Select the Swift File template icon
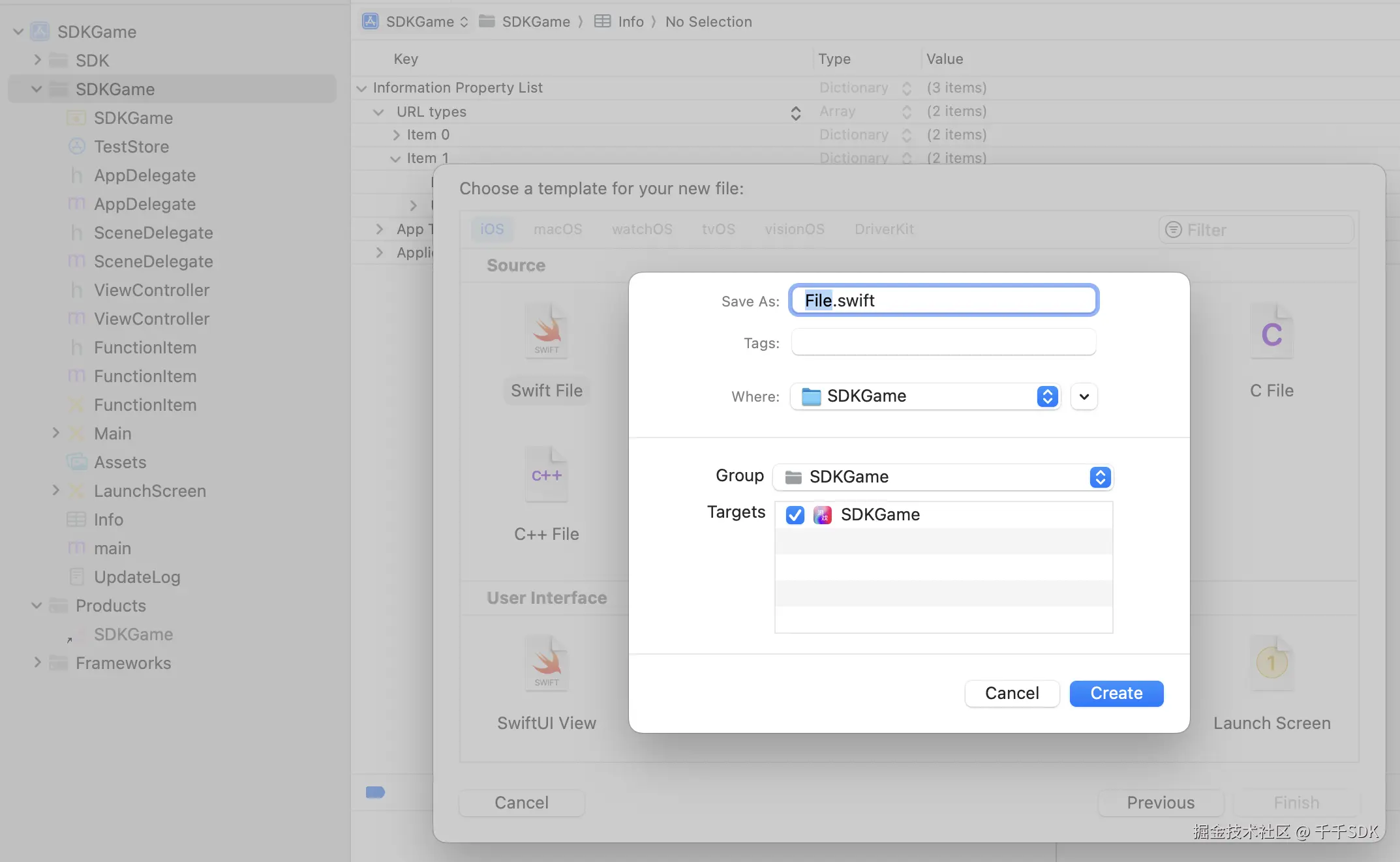This screenshot has width=1400, height=862. 547,332
